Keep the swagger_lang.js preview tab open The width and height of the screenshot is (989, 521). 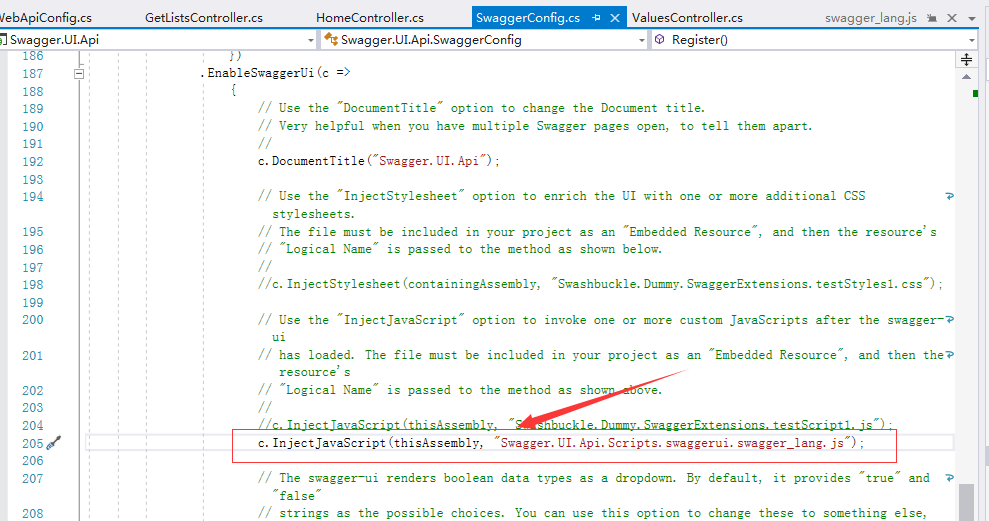[932, 18]
